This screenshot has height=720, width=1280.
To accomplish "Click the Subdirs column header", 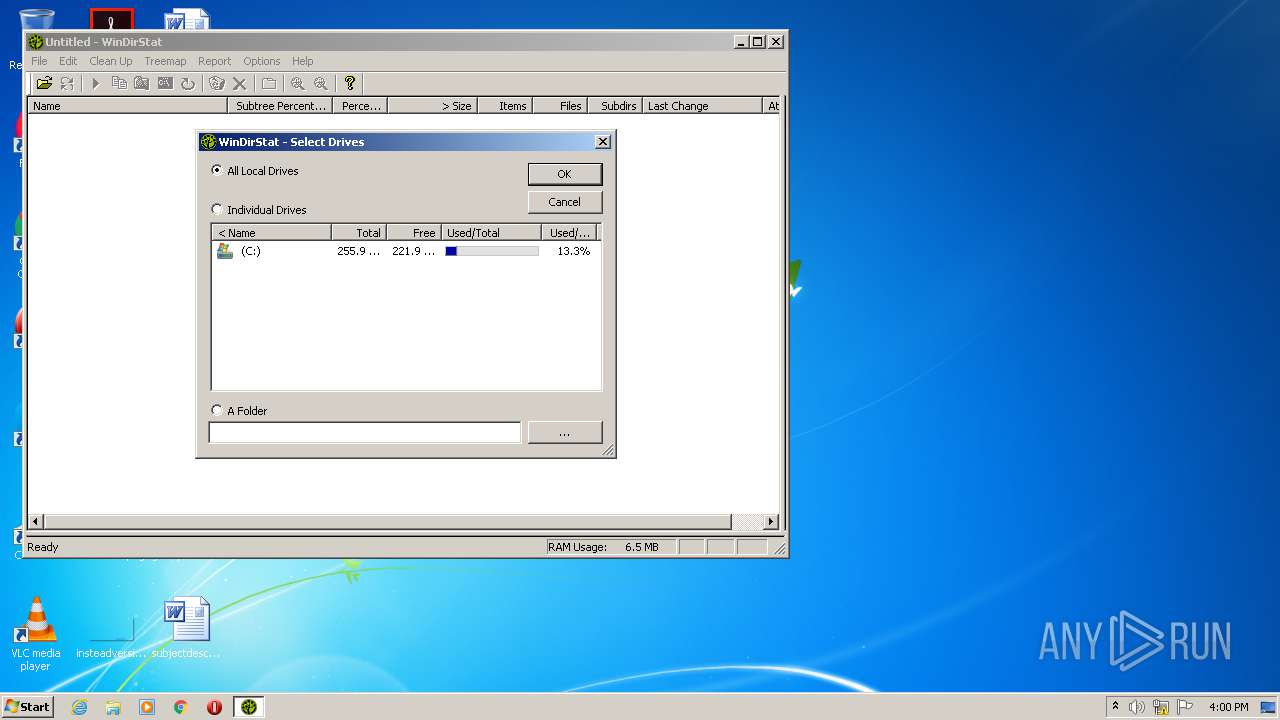I will coord(615,106).
